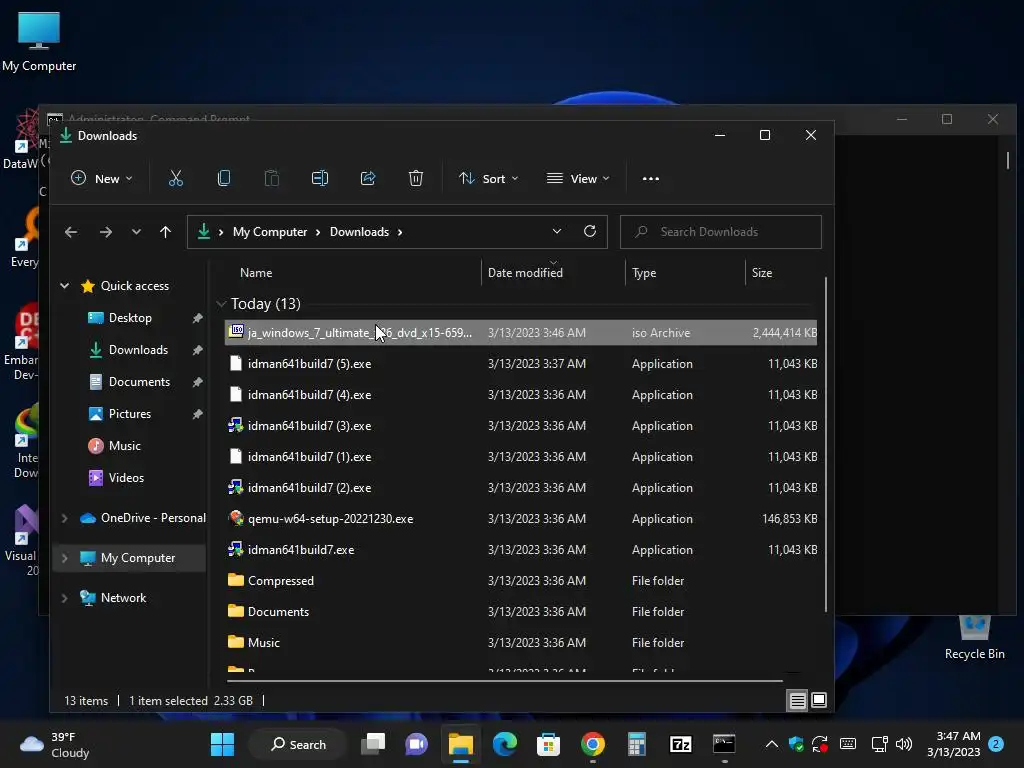Click in Search Downloads field
Viewport: 1024px width, 768px height.
click(720, 232)
